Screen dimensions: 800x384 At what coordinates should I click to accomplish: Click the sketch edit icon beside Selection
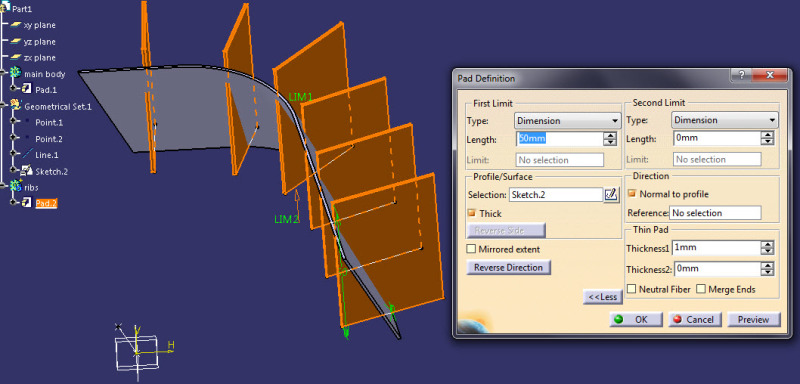click(x=611, y=195)
